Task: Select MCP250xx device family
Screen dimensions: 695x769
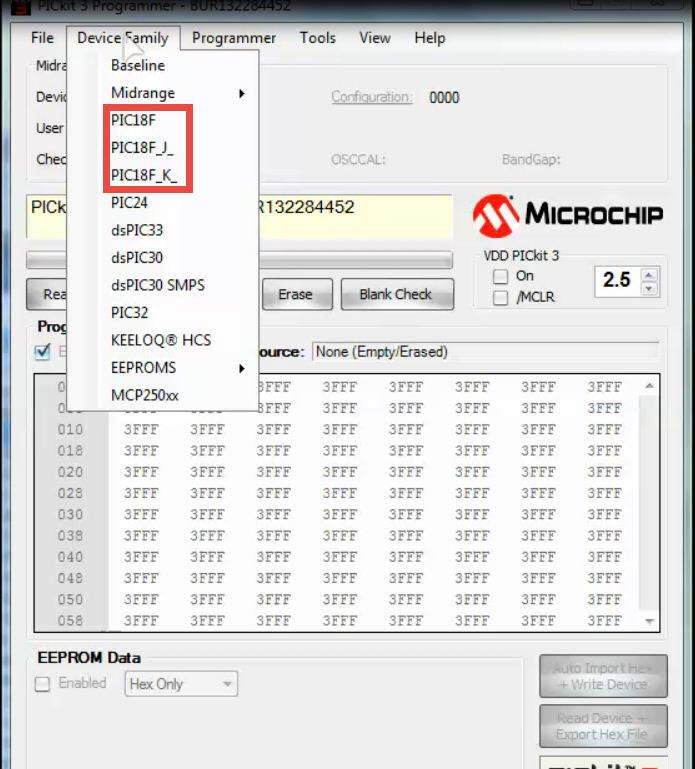Action: tap(163, 395)
